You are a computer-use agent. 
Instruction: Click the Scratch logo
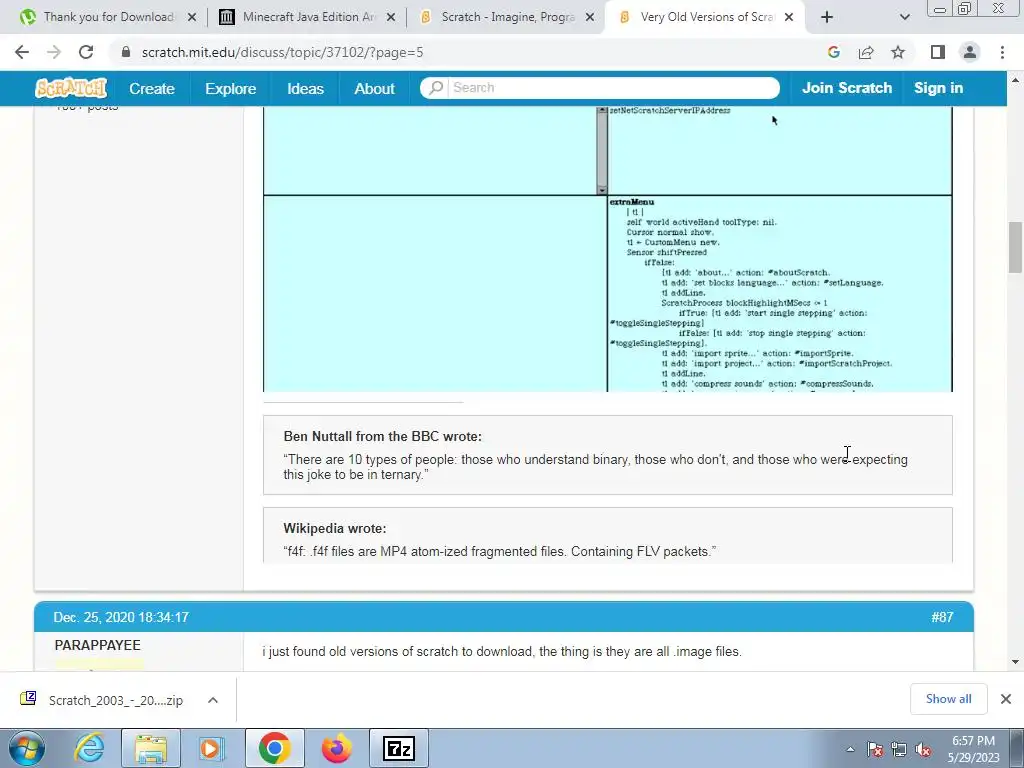(x=71, y=88)
